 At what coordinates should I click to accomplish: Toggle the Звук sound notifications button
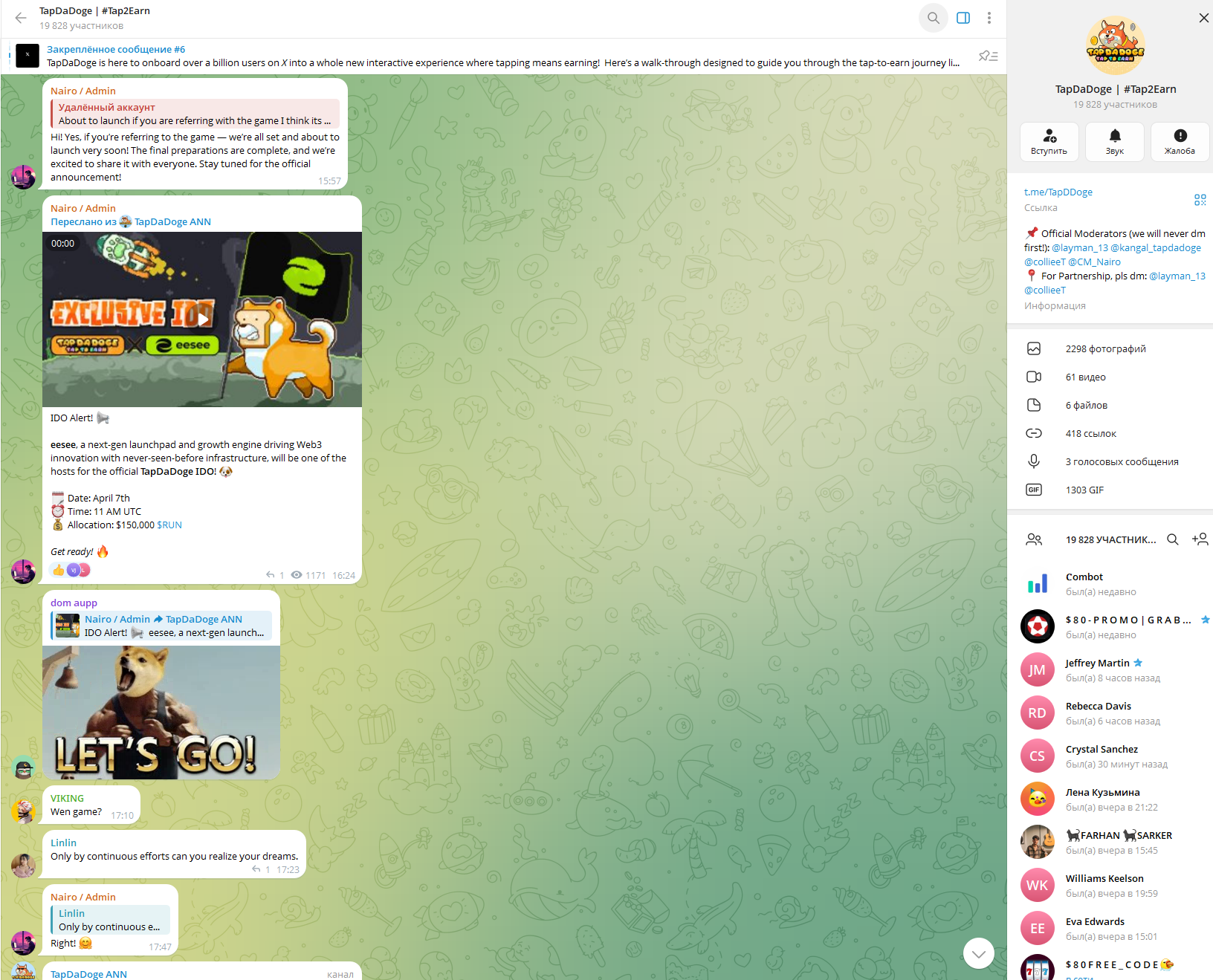(x=1114, y=141)
